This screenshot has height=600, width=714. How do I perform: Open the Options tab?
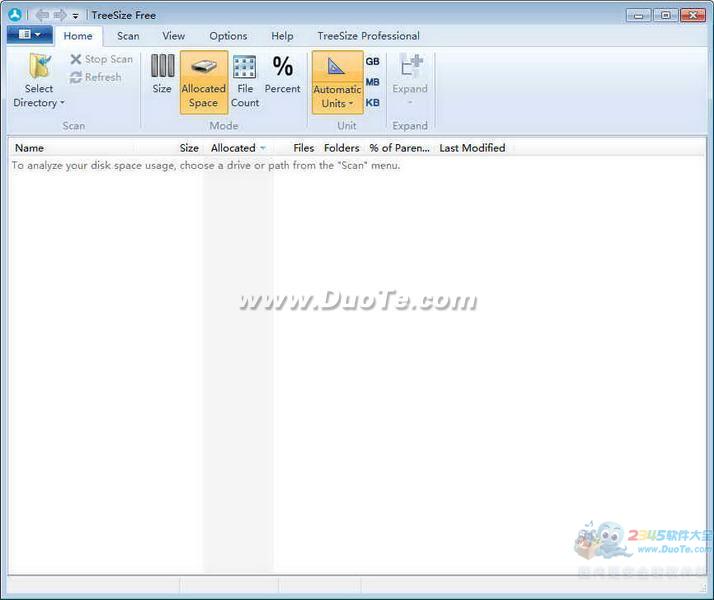coord(228,36)
